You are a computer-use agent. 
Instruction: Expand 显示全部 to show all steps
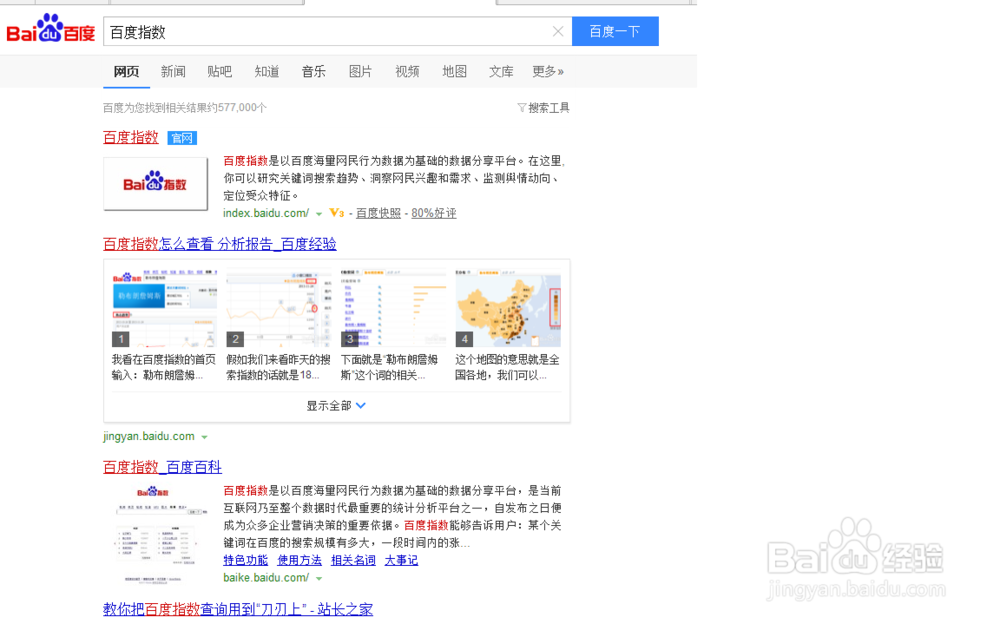coord(336,406)
